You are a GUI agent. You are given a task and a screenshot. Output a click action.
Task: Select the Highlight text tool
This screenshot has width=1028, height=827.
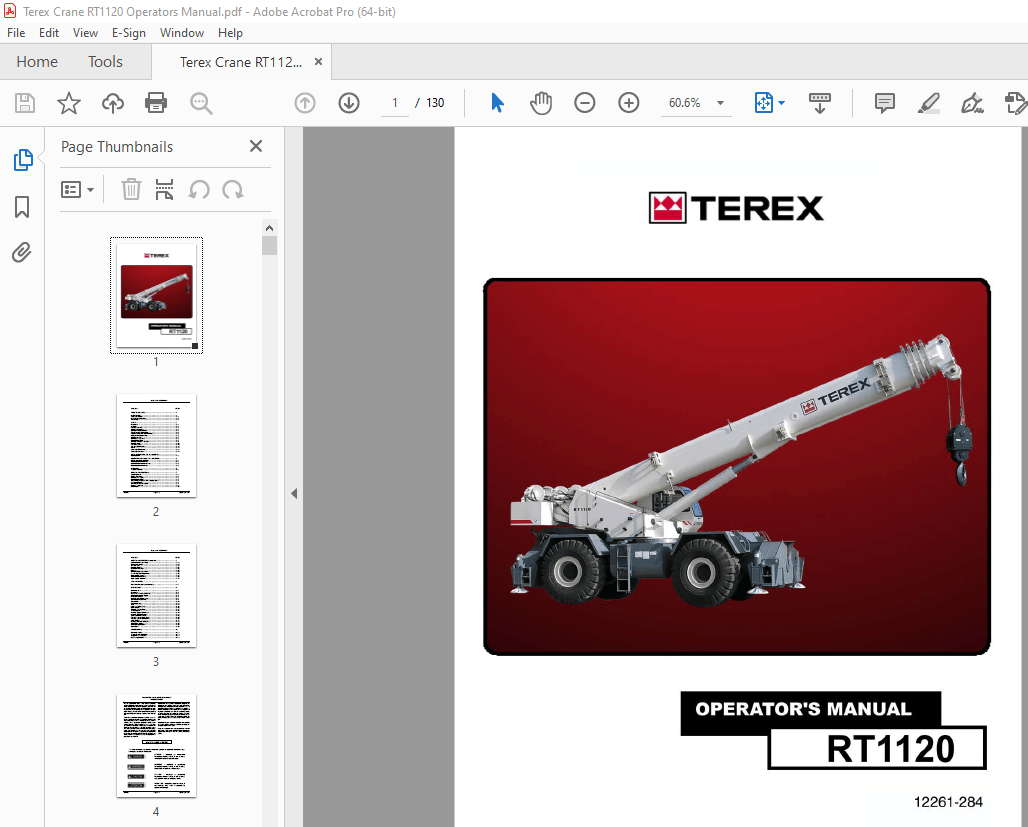pyautogui.click(x=928, y=103)
